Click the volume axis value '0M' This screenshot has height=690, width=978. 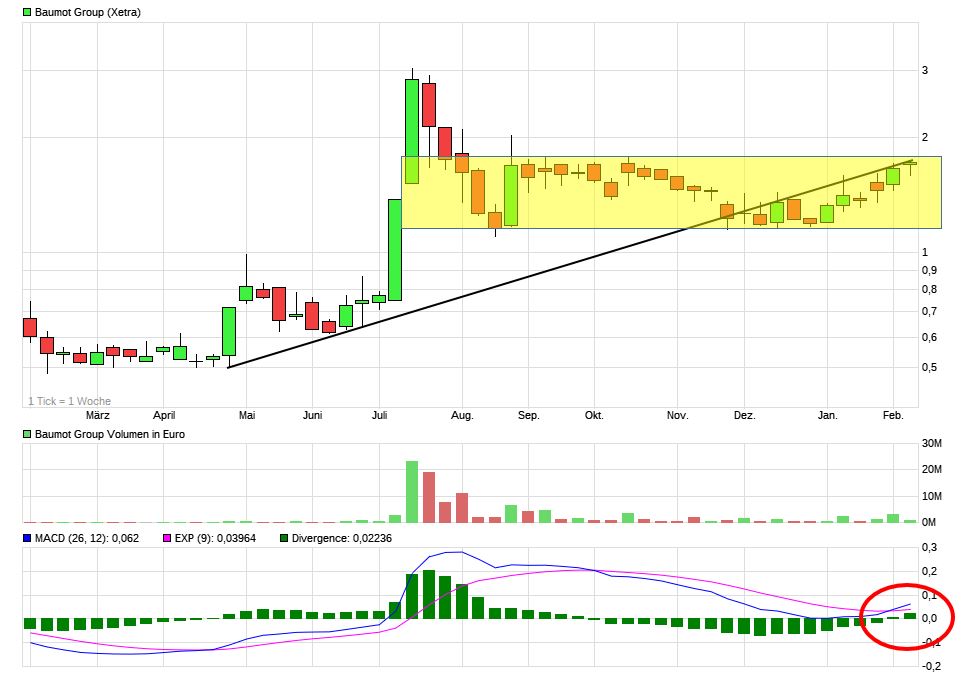929,523
